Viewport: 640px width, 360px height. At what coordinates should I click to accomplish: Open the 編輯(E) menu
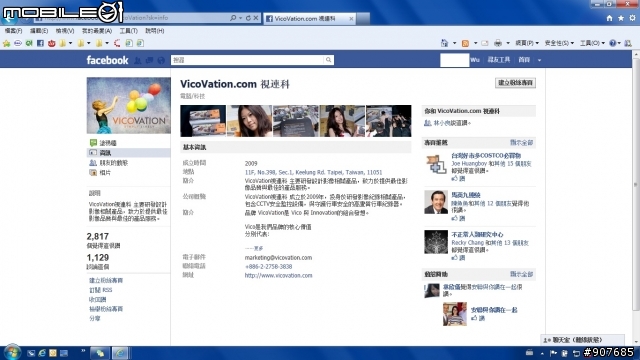pos(39,31)
